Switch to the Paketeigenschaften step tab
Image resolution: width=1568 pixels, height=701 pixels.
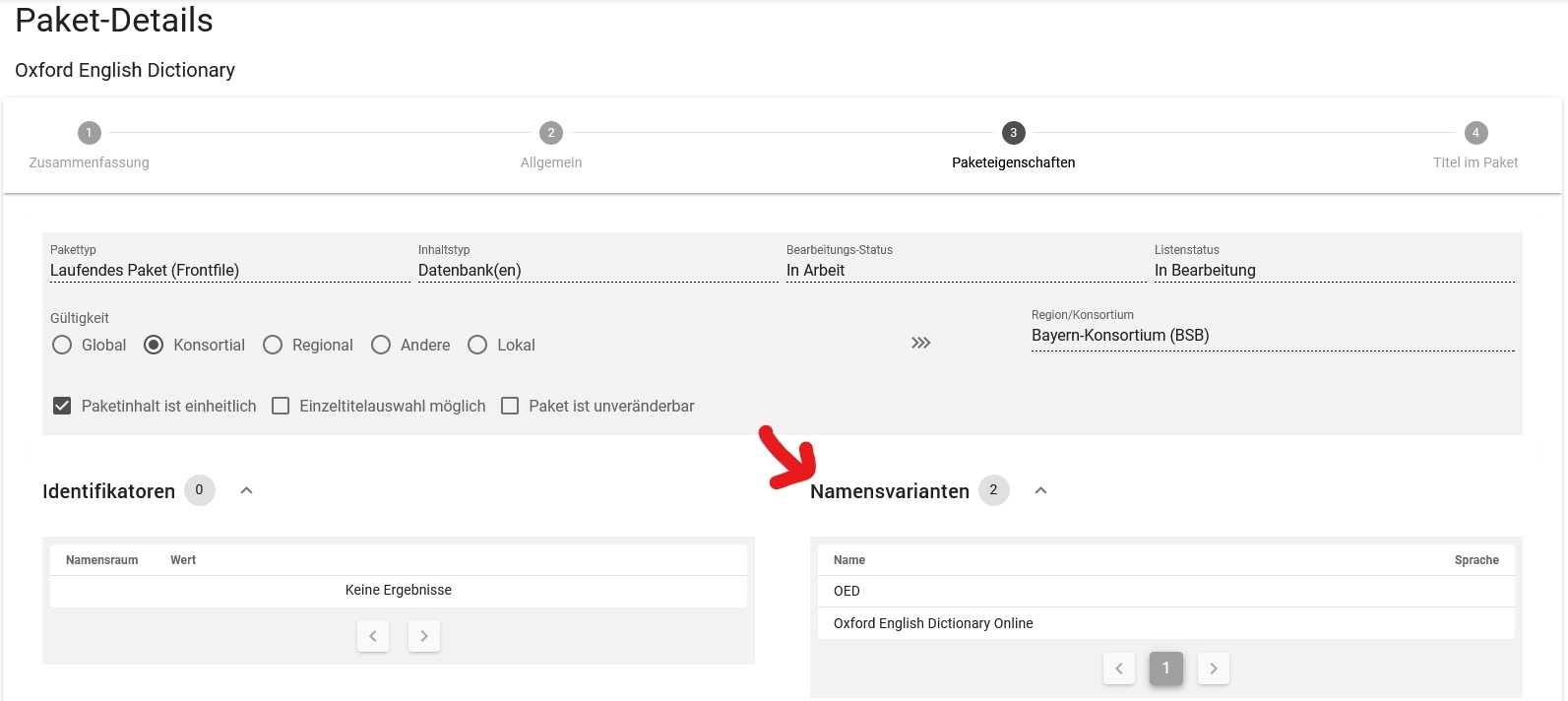[1013, 133]
